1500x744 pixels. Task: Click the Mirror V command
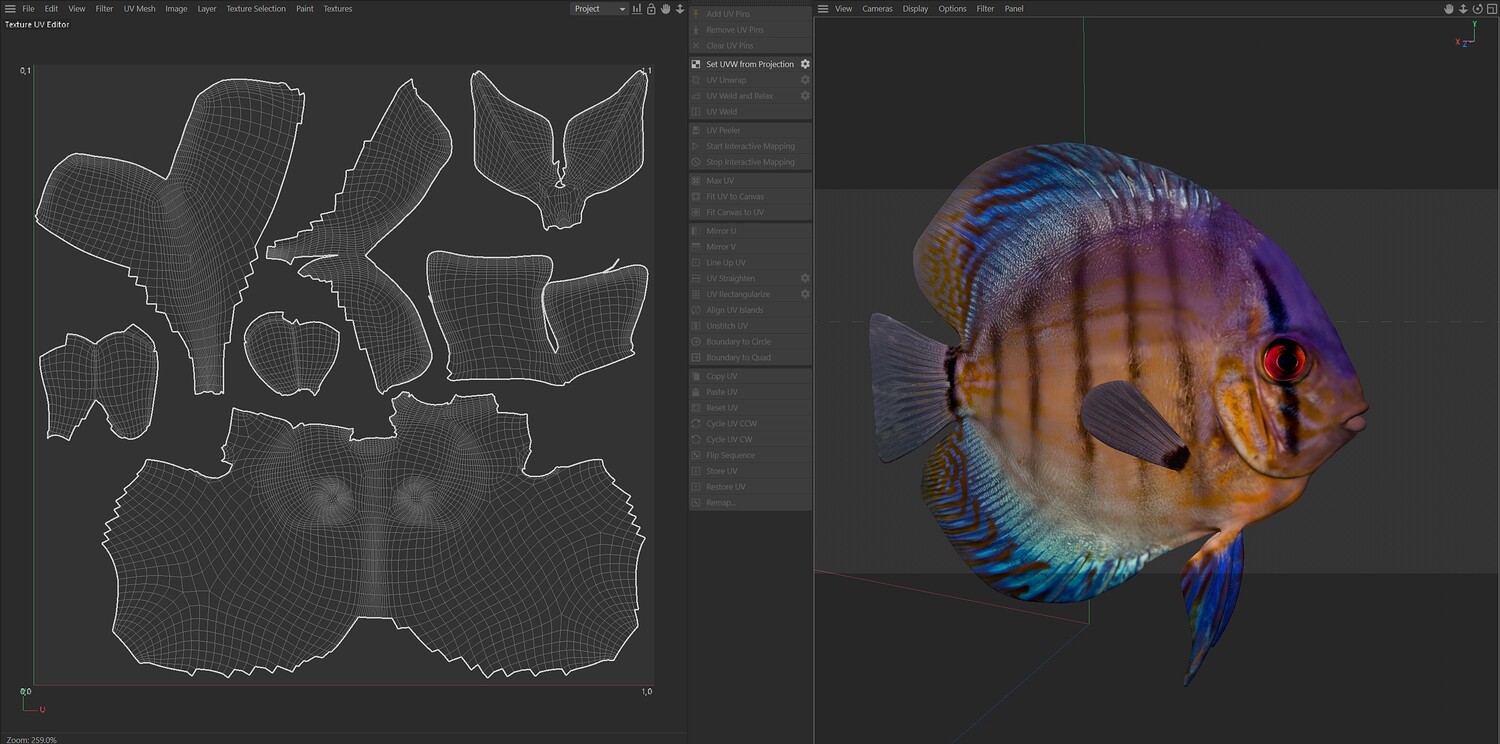tap(721, 247)
